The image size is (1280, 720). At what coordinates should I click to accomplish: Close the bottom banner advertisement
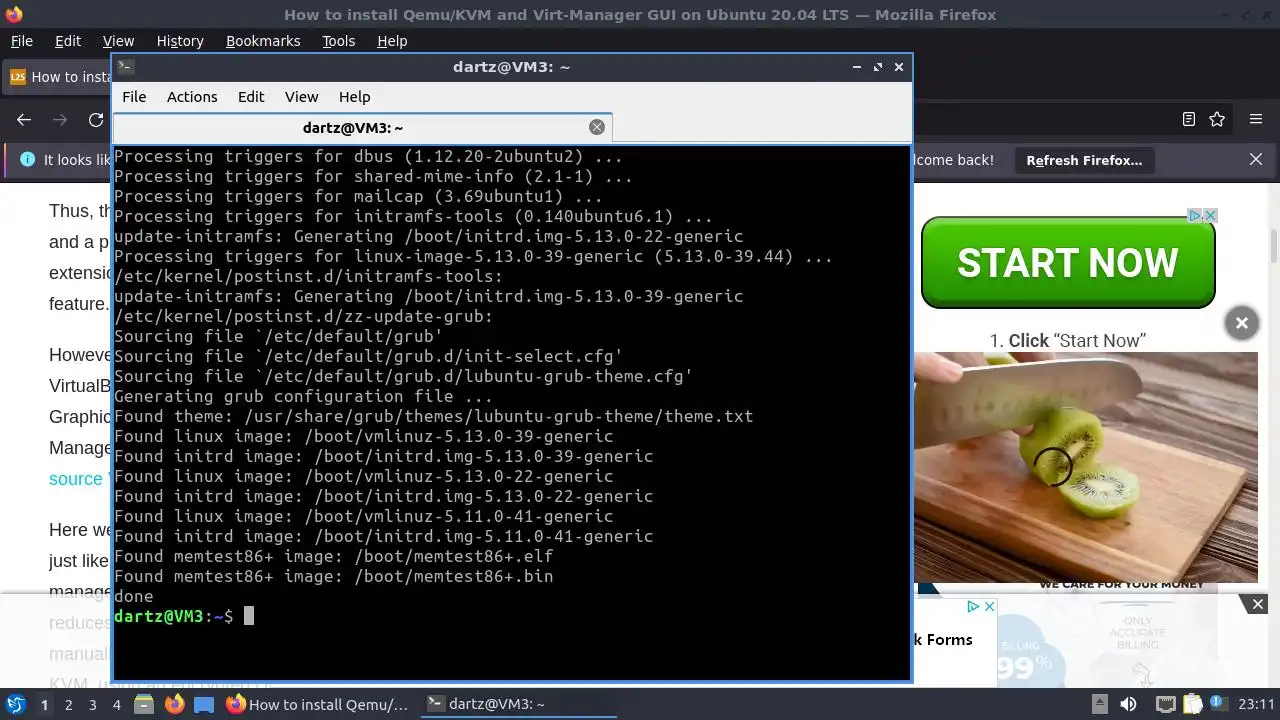click(x=1258, y=604)
